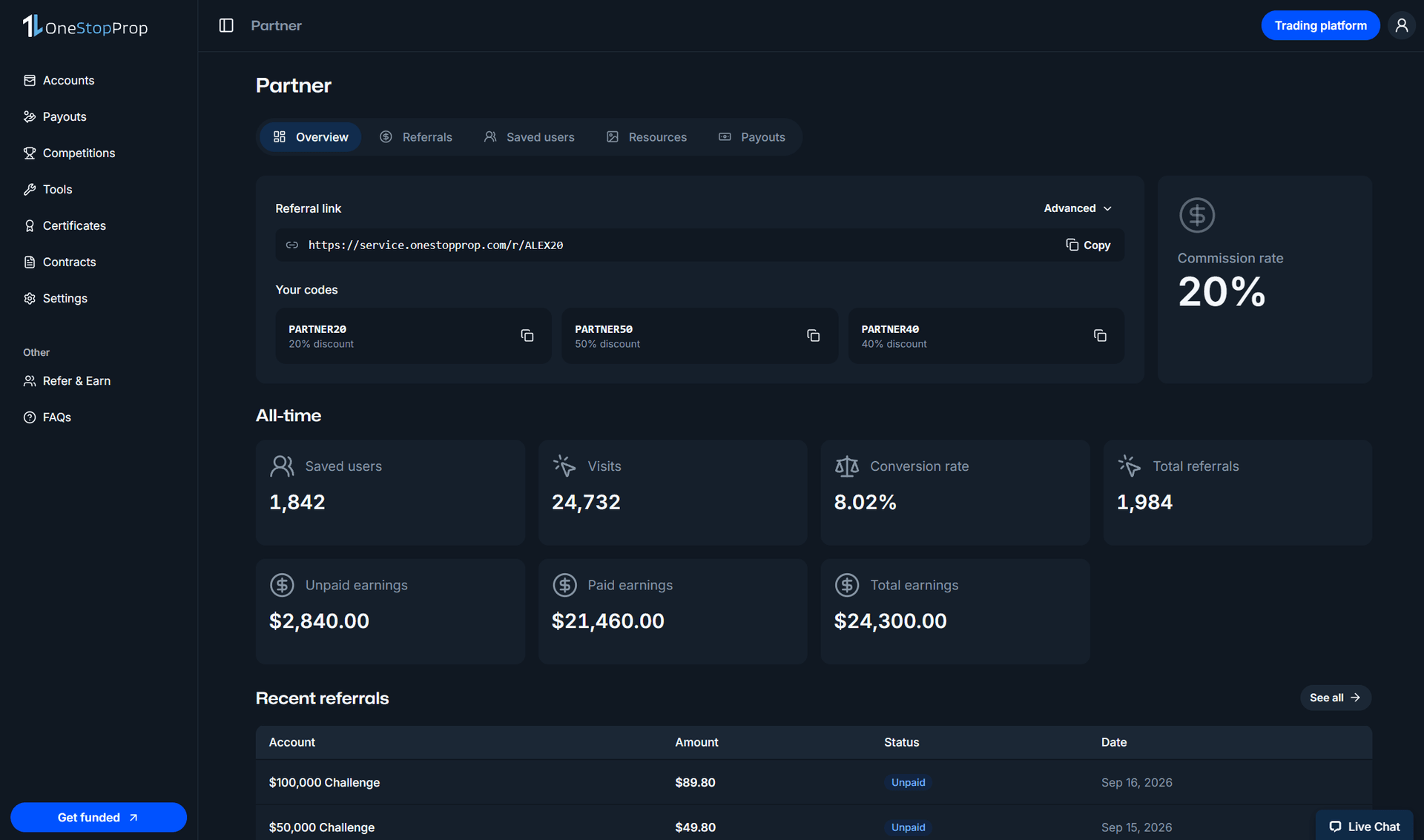Open Live Chat
Screen dimensions: 1424x840
click(1365, 826)
